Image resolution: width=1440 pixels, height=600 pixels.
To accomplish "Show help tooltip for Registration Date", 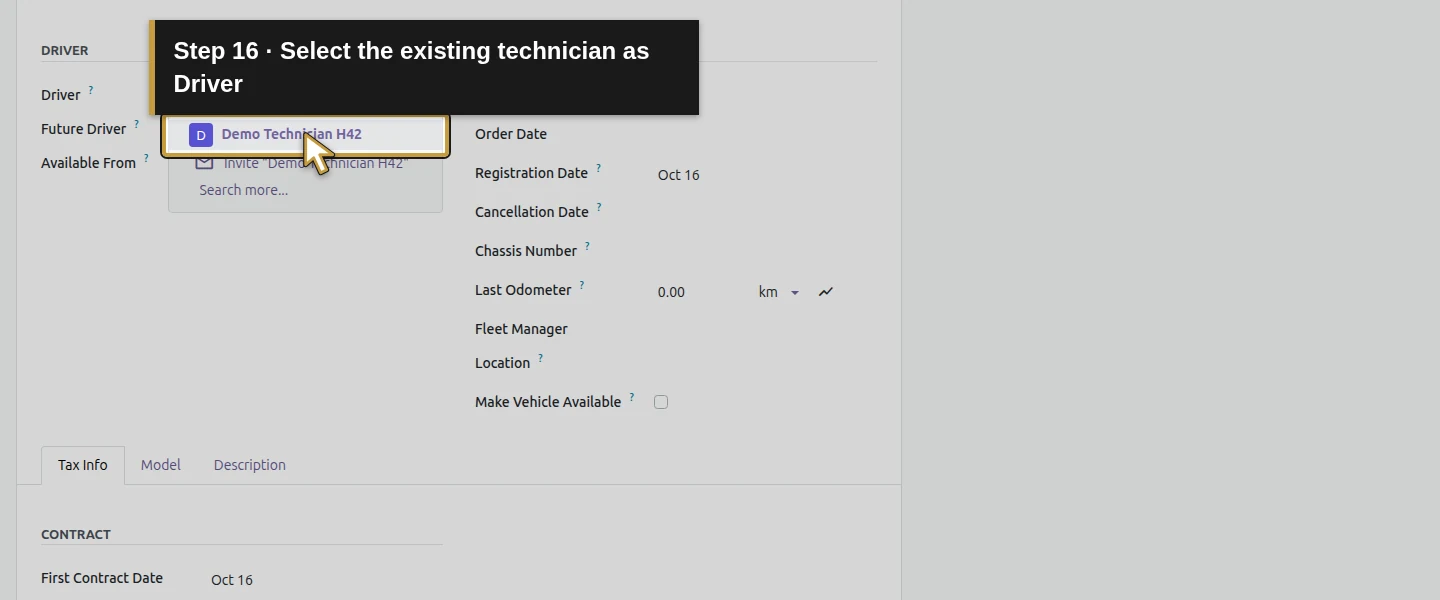I will (x=598, y=167).
